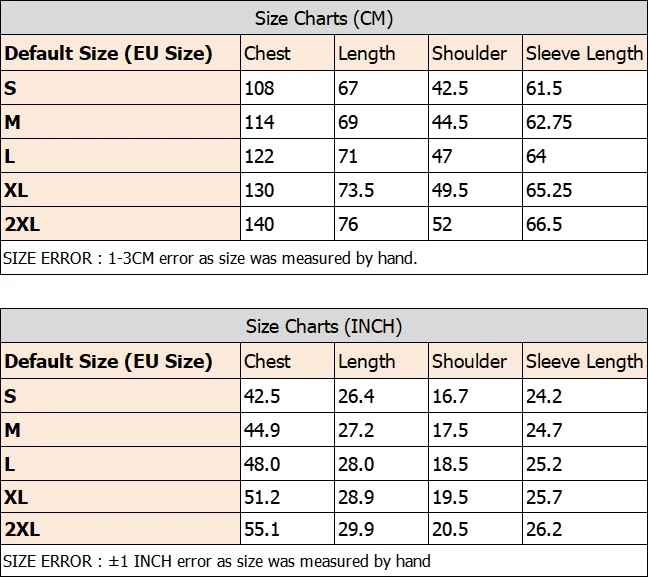648x577 pixels.
Task: Select the S row label in CM chart
Action: pos(10,88)
